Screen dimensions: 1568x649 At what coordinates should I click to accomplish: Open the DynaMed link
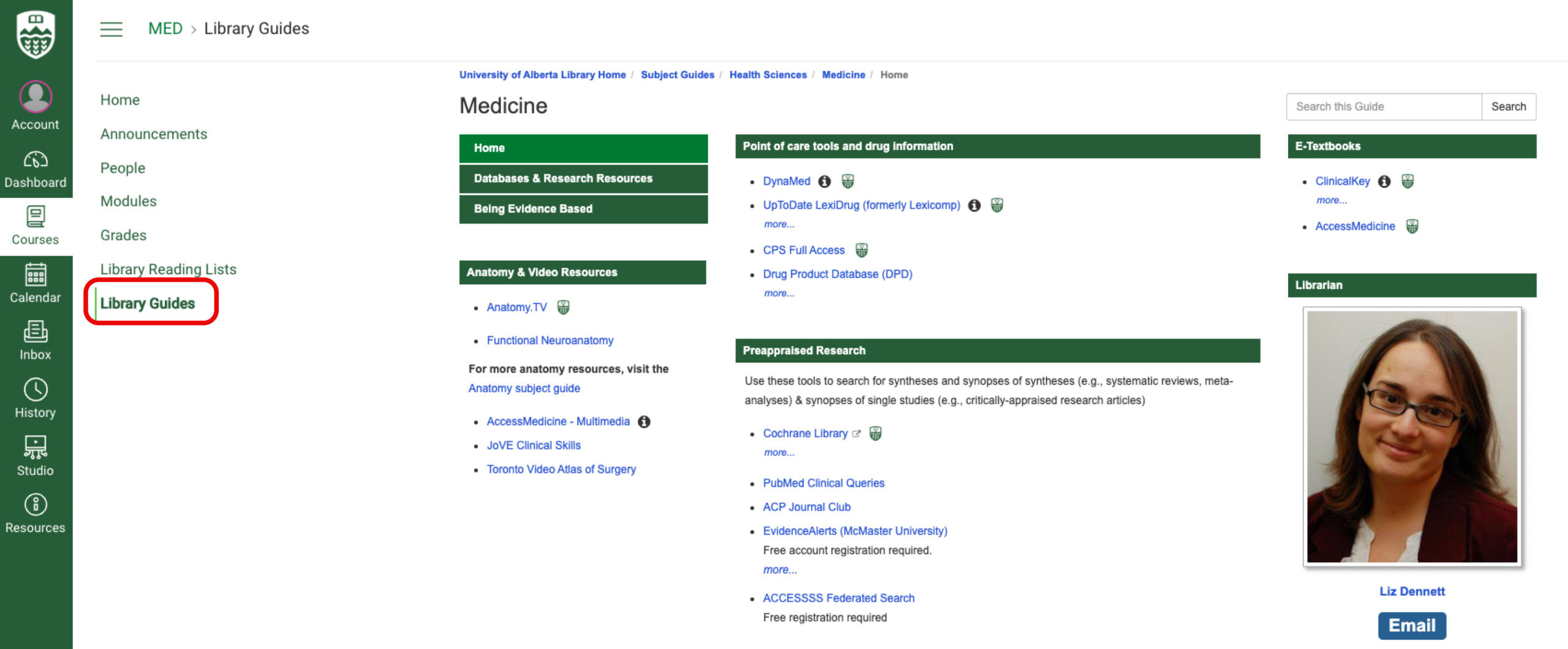(x=786, y=181)
